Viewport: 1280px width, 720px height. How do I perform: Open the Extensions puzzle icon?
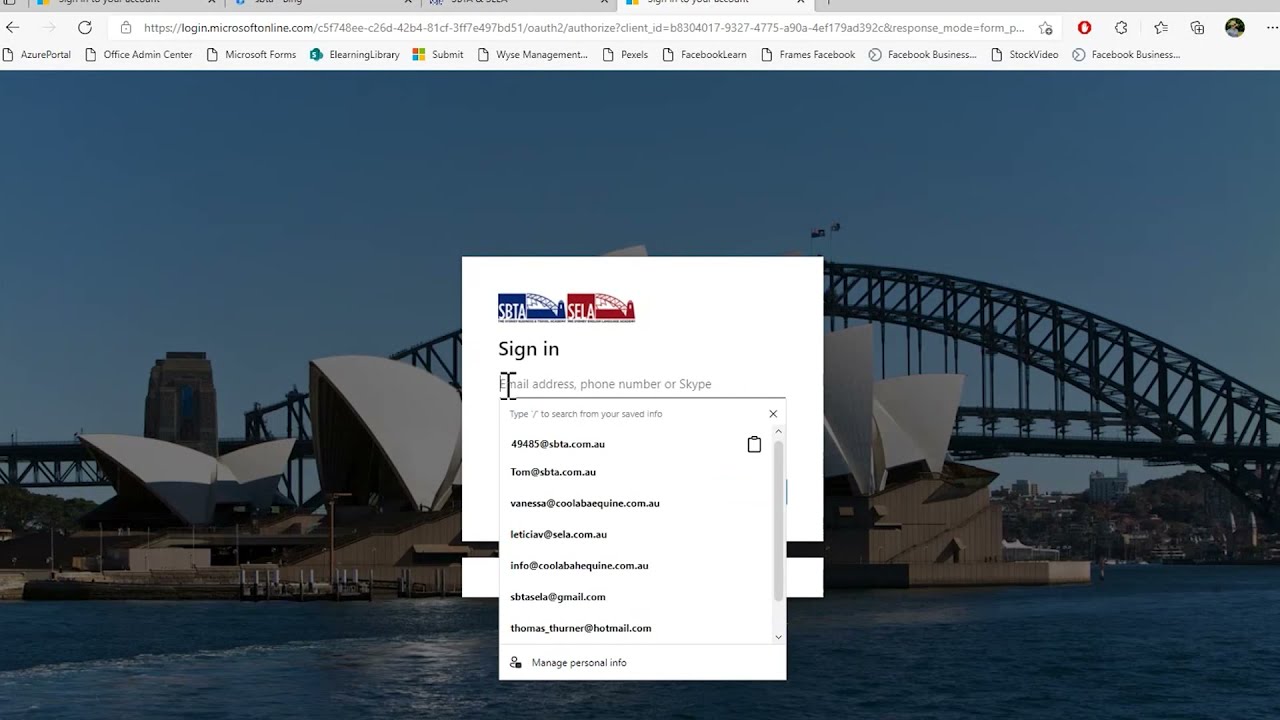click(1121, 28)
